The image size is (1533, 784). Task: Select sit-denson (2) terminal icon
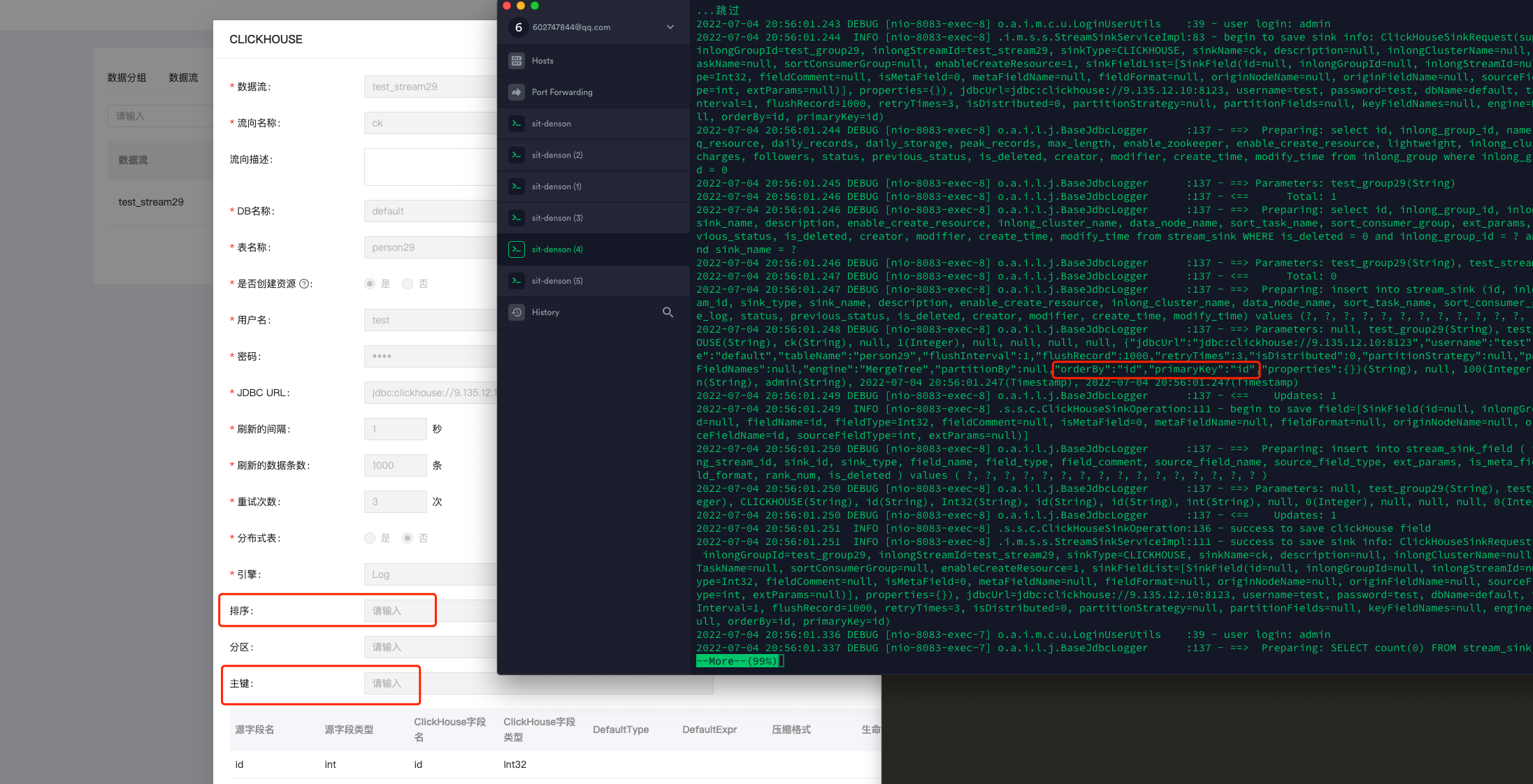click(516, 155)
